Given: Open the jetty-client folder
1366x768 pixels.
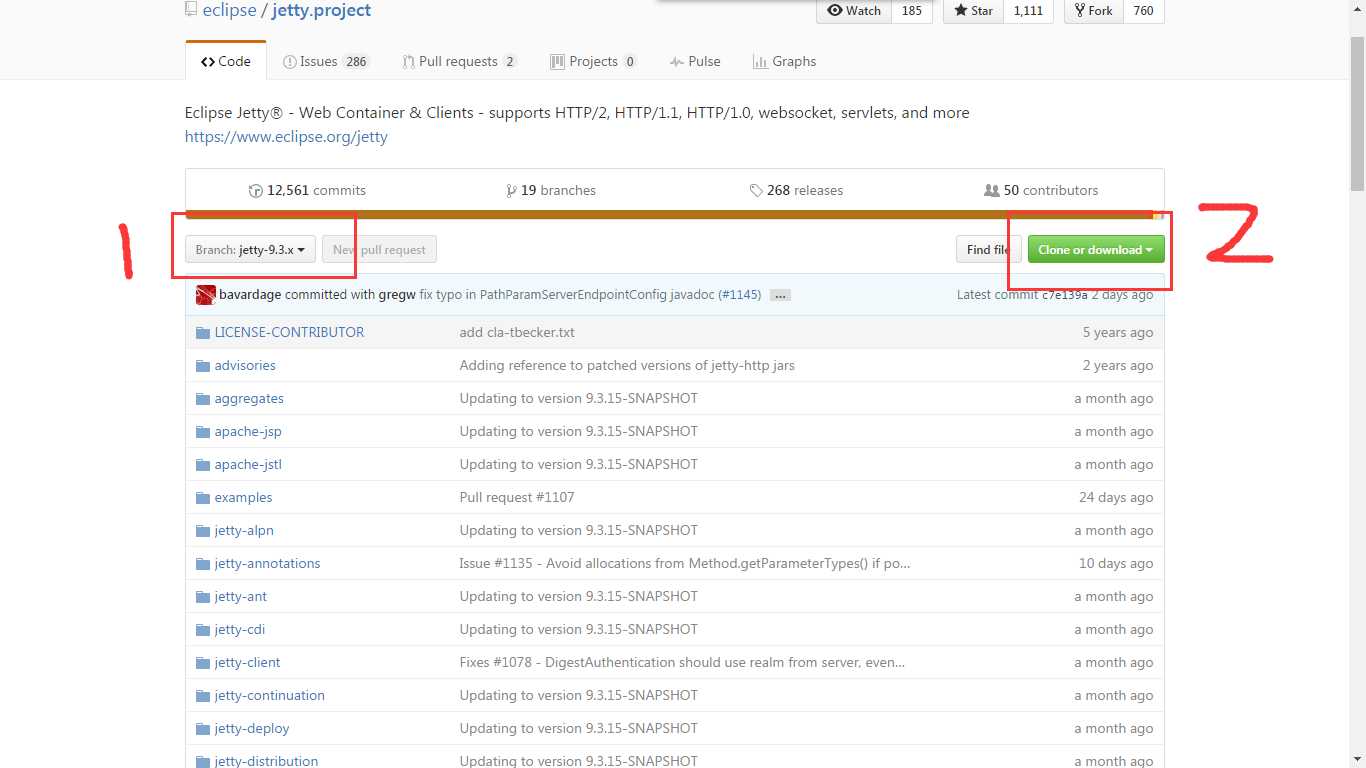Looking at the screenshot, I should coord(247,662).
